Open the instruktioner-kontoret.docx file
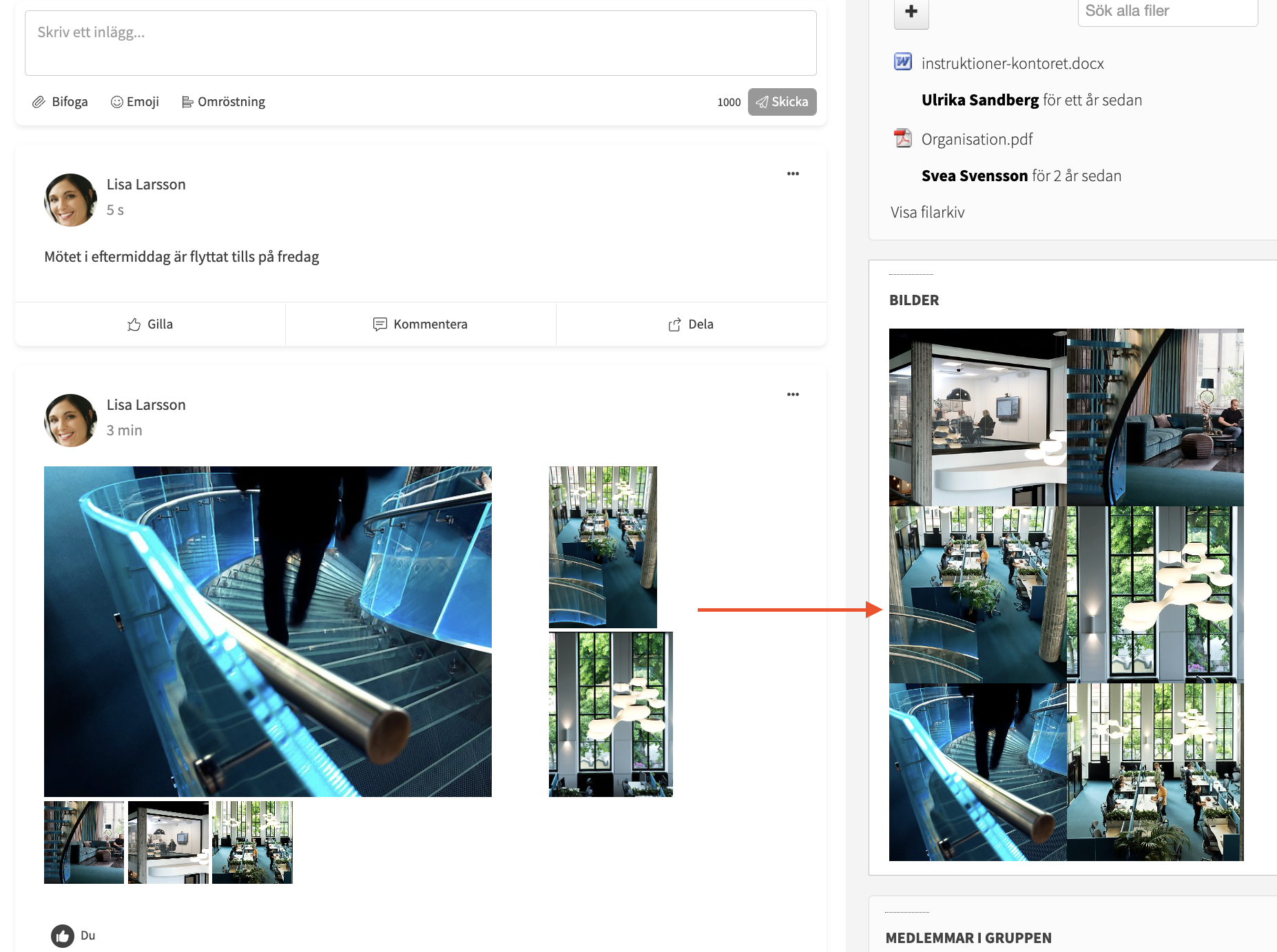 coord(1013,63)
